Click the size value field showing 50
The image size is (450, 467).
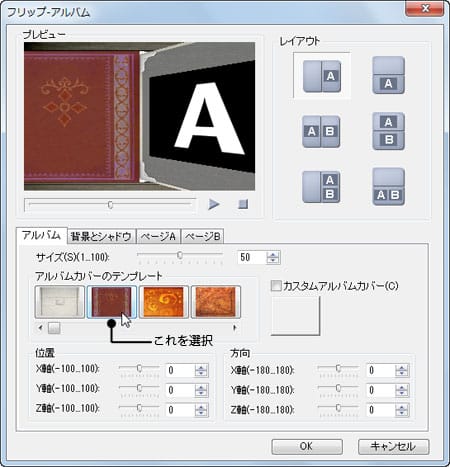tap(252, 257)
